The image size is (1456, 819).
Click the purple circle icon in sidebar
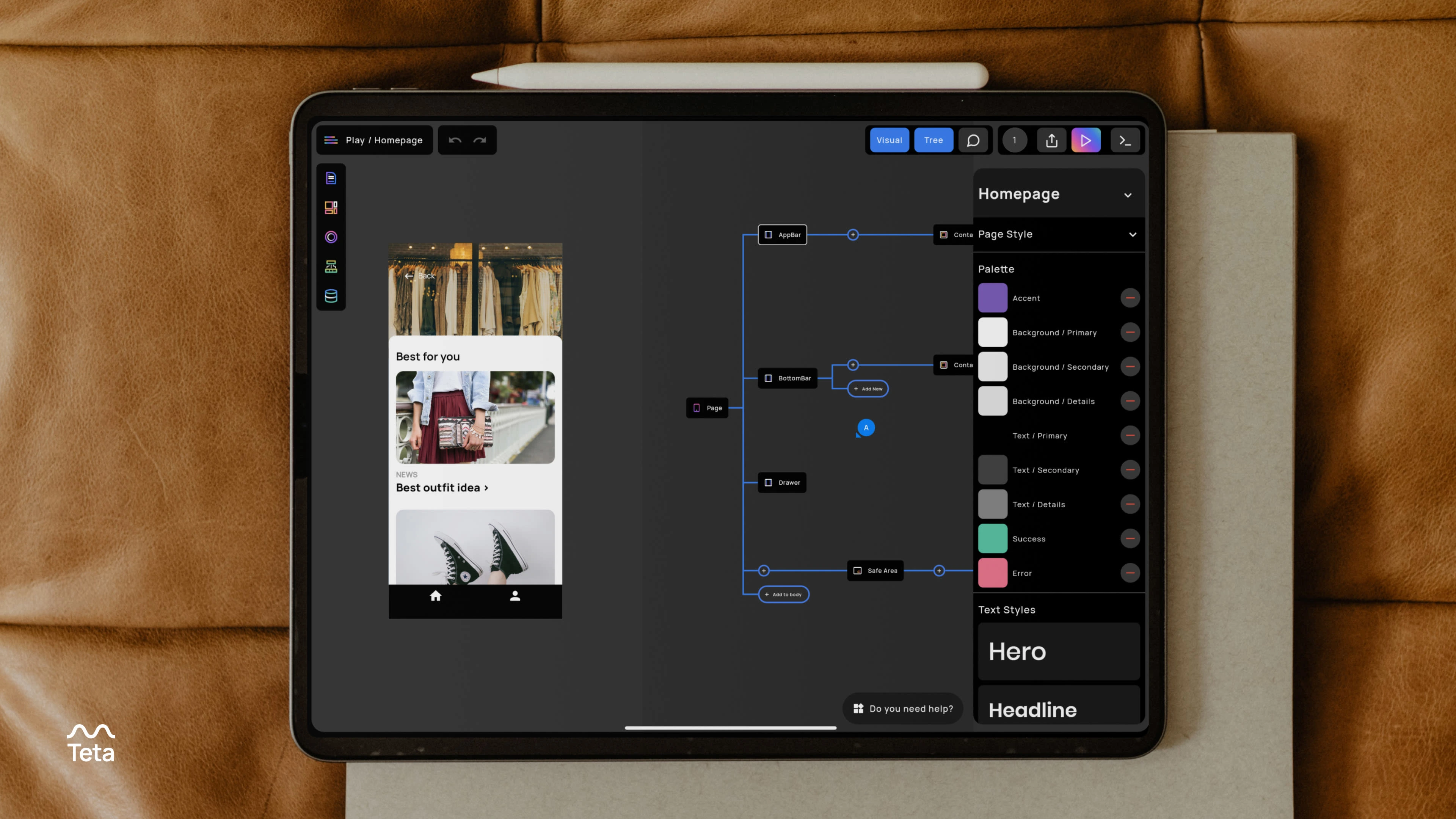pyautogui.click(x=331, y=237)
